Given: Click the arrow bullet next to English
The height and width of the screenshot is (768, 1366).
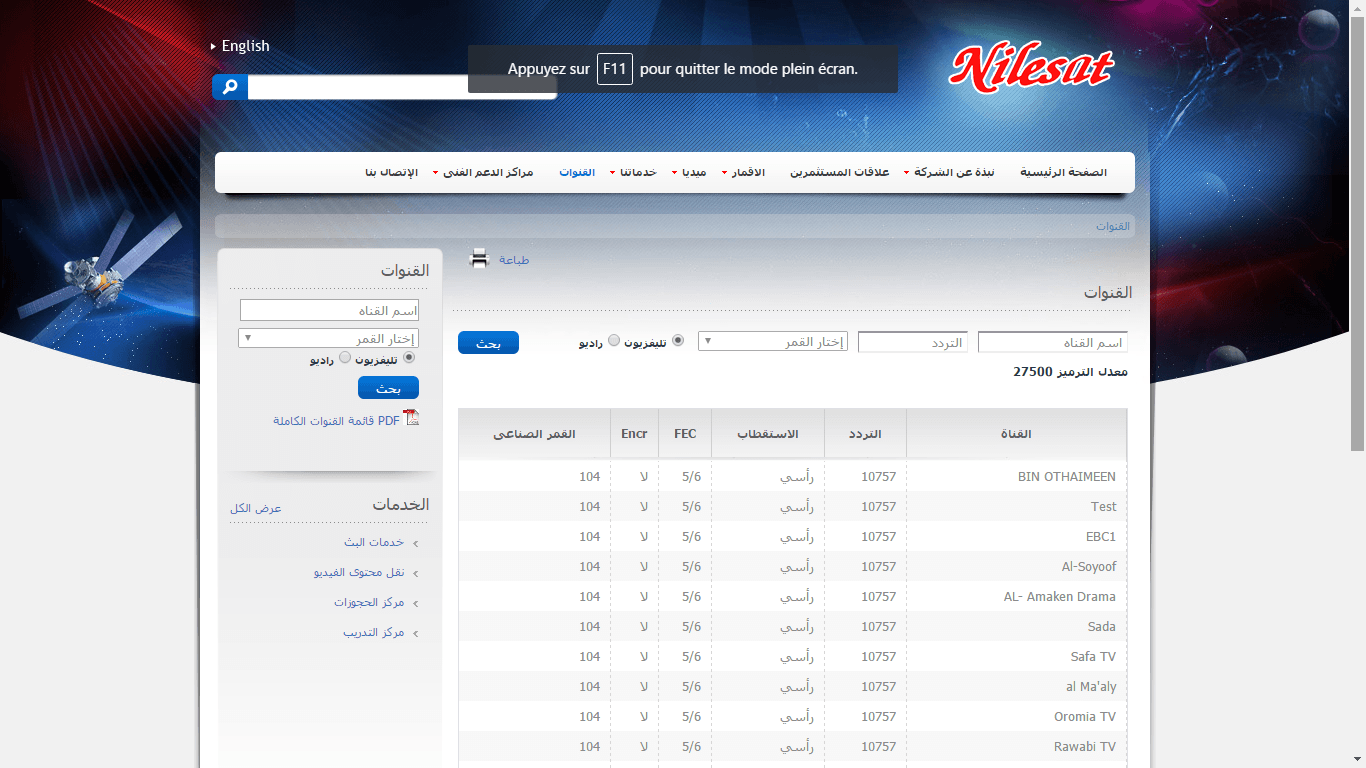Looking at the screenshot, I should point(213,45).
